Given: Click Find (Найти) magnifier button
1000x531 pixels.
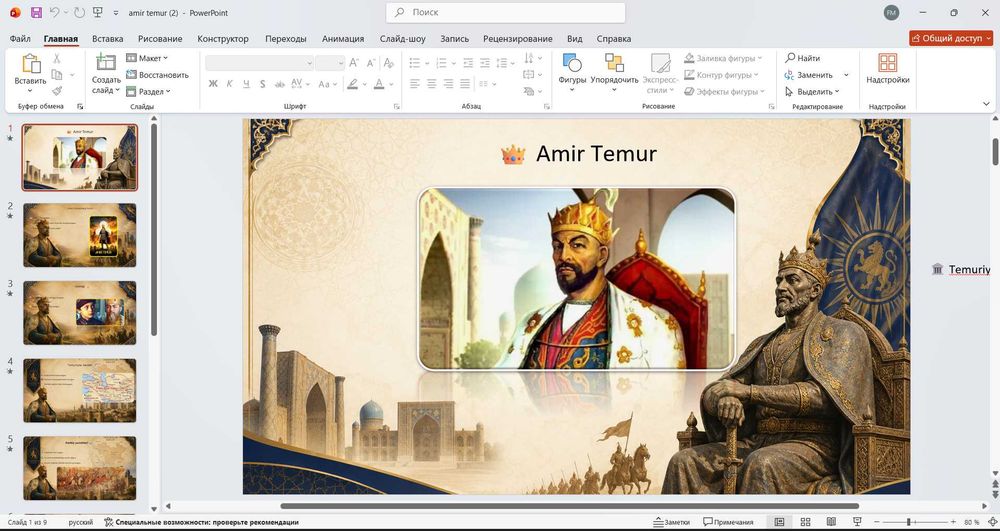Looking at the screenshot, I should [x=803, y=58].
